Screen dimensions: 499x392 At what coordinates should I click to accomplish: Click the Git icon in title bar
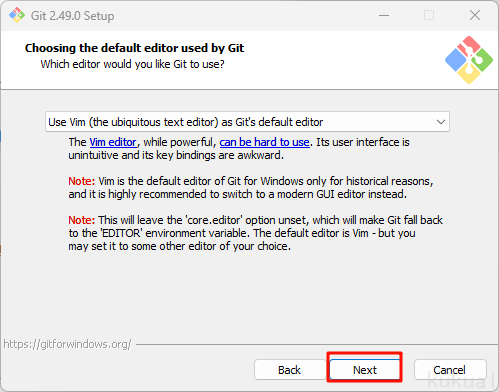[x=17, y=15]
